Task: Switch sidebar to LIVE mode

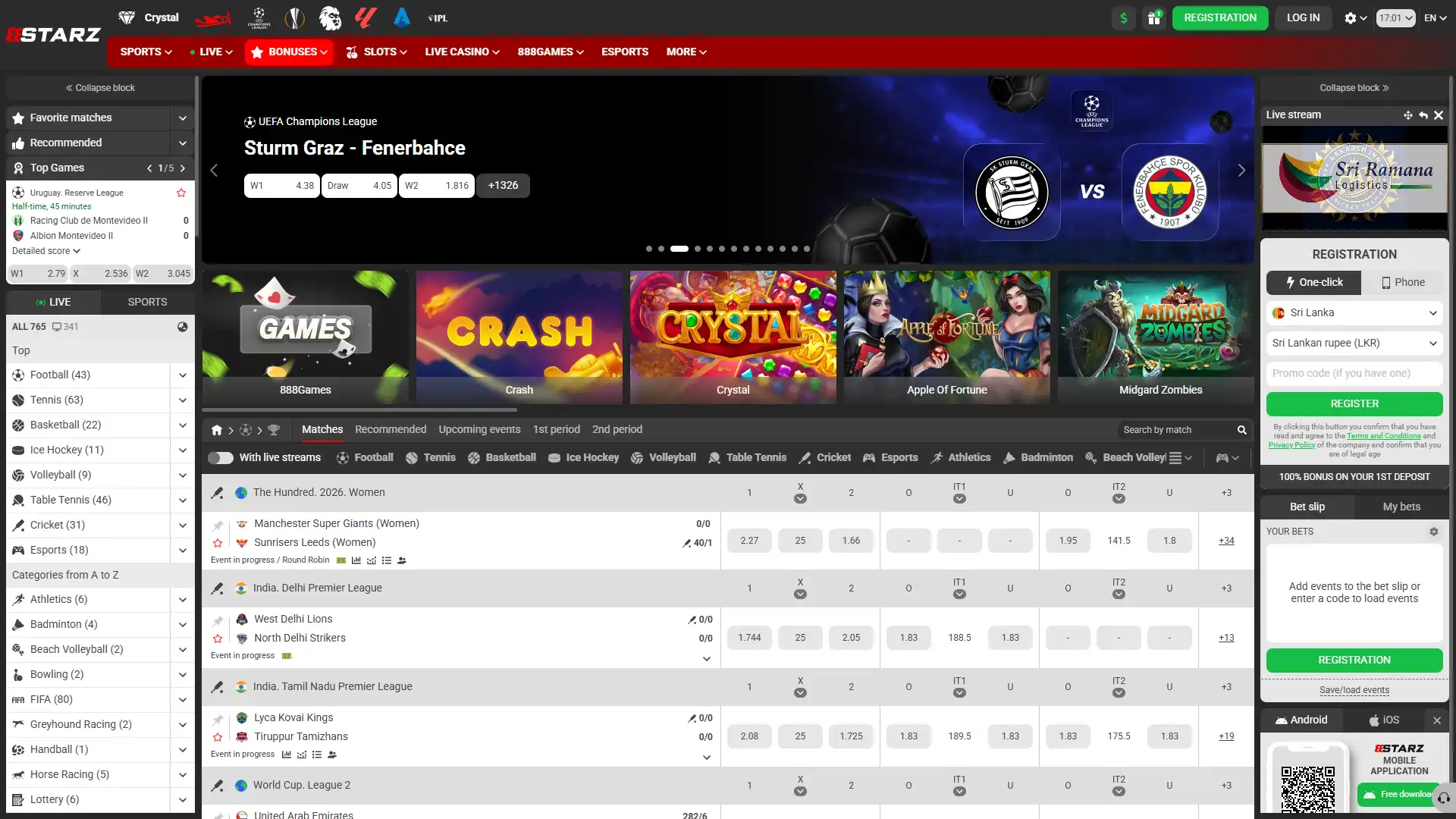Action: click(x=53, y=302)
